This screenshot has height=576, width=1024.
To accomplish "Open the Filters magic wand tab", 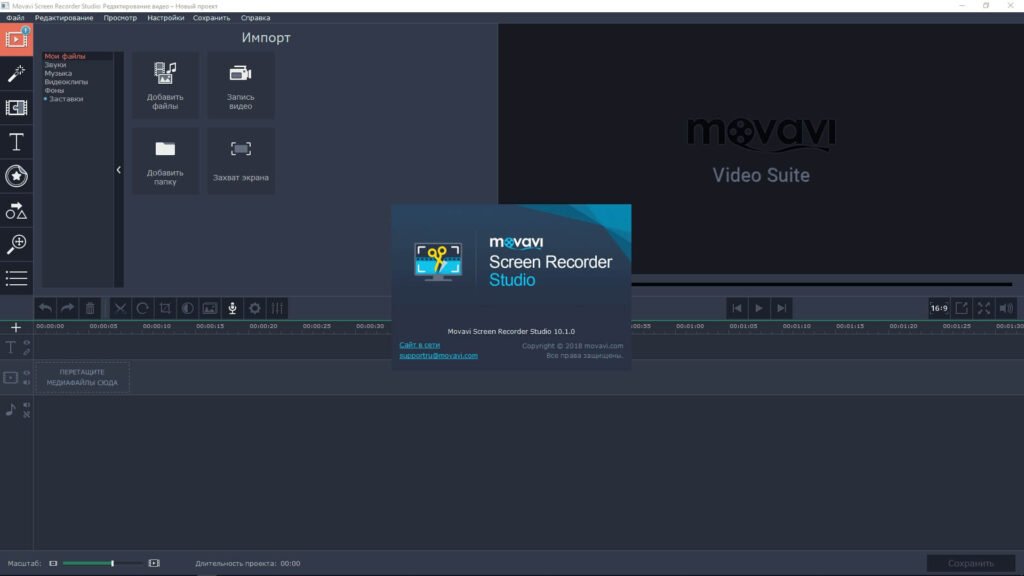I will pyautogui.click(x=16, y=73).
